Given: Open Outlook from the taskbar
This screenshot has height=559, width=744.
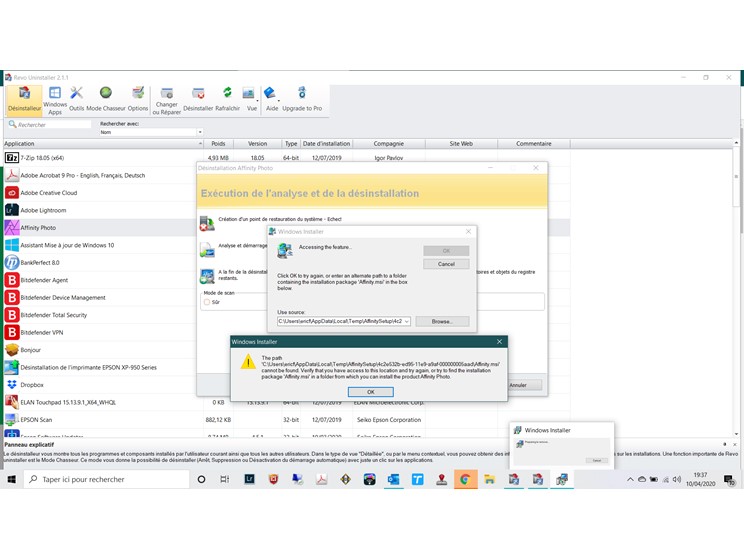Looking at the screenshot, I should [393, 479].
